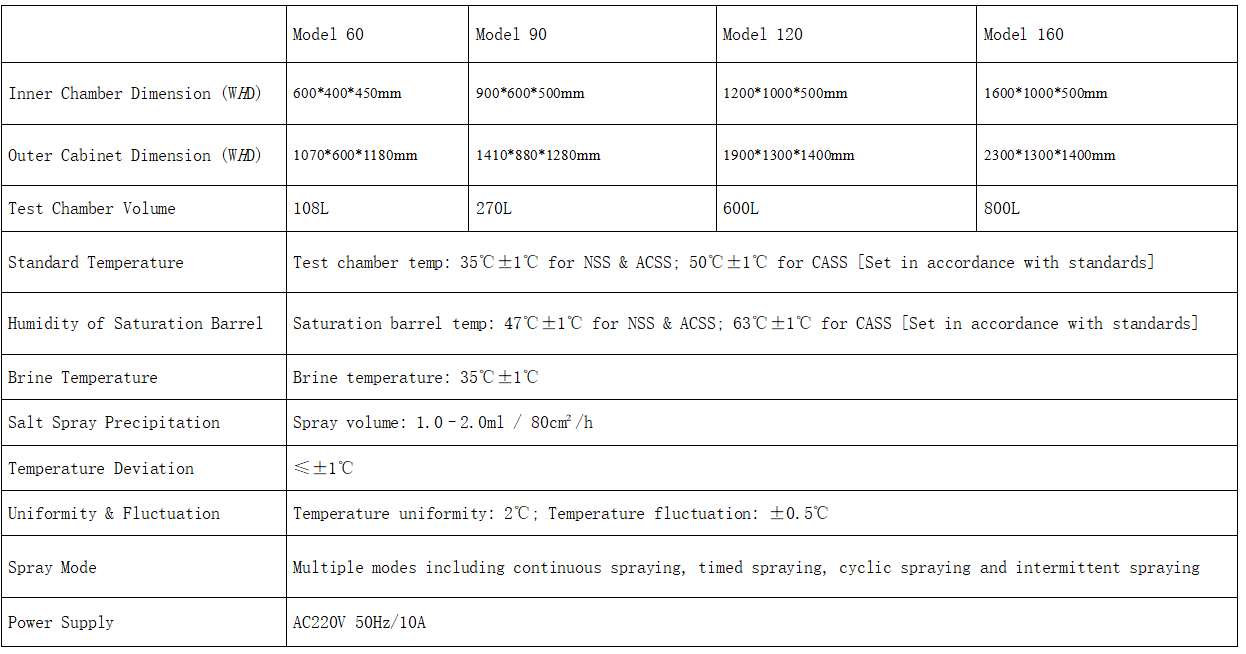This screenshot has width=1246, height=654.
Task: Click the 1410*880*1280mm cell
Action: click(x=592, y=155)
